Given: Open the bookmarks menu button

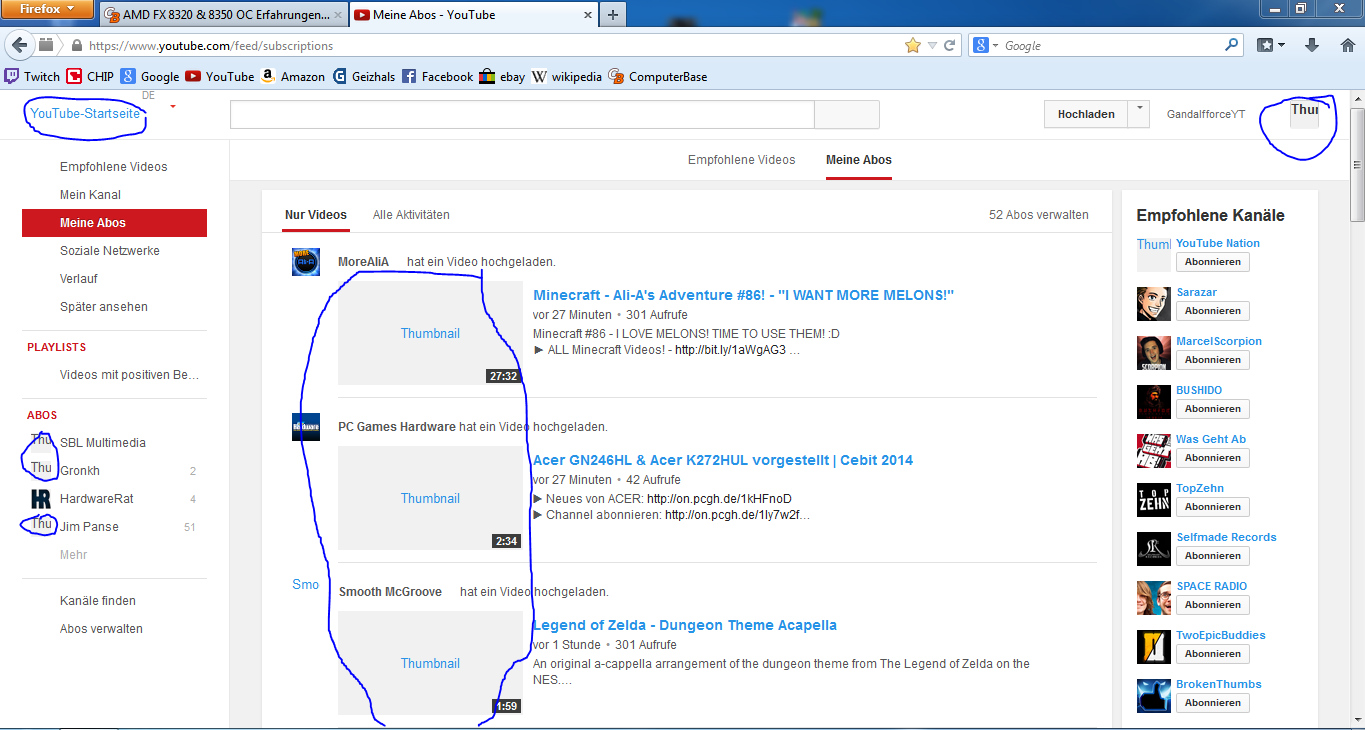Looking at the screenshot, I should [1270, 45].
